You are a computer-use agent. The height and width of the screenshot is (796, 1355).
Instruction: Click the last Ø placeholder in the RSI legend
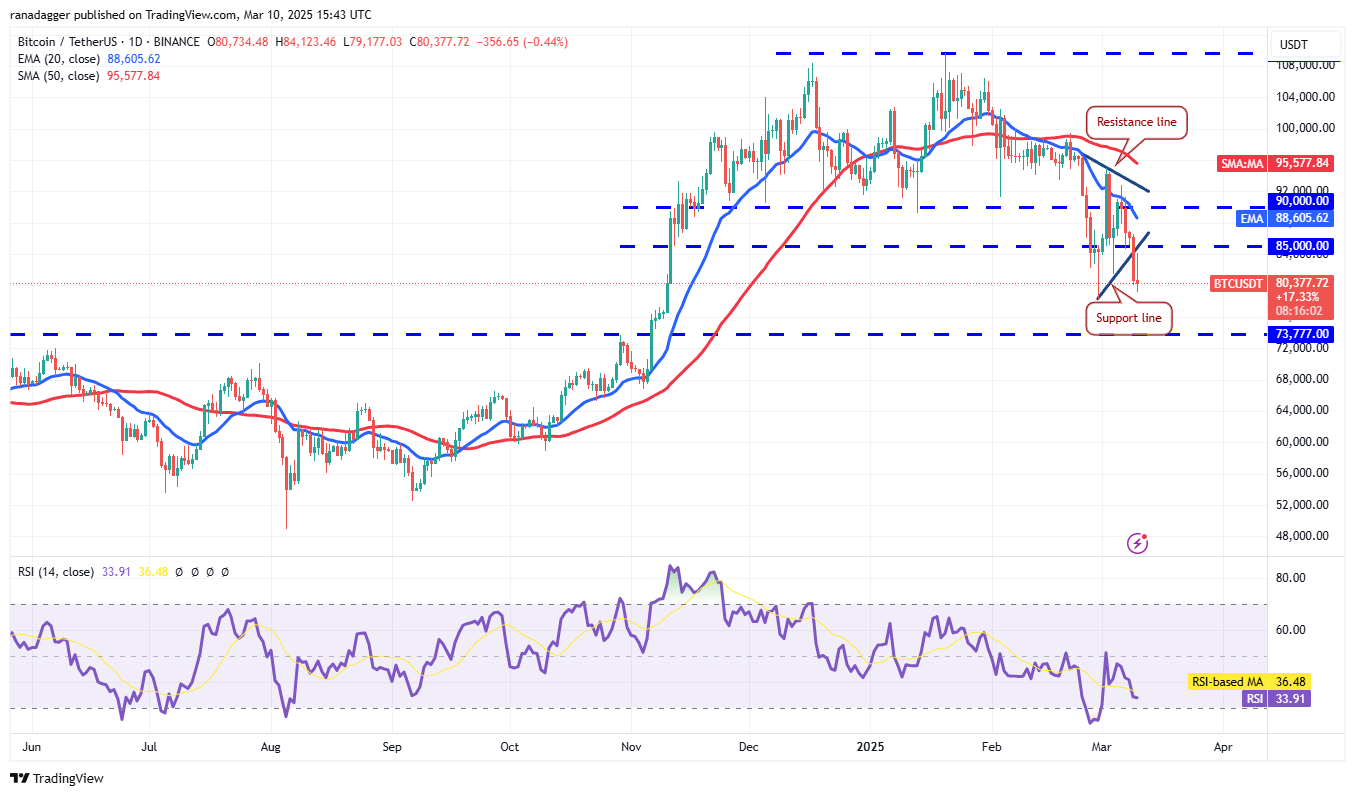(224, 571)
